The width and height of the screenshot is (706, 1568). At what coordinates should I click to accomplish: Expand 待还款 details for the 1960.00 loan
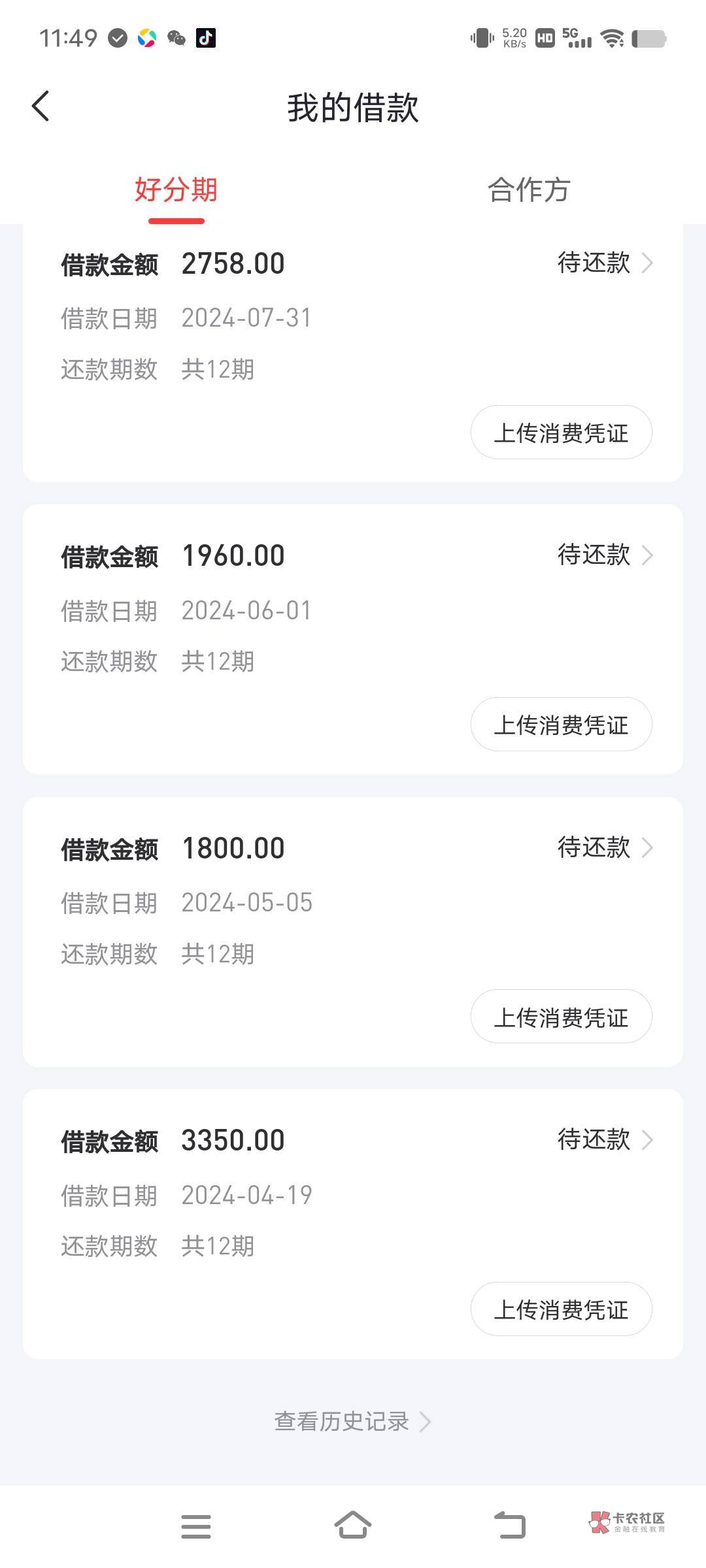(x=604, y=555)
